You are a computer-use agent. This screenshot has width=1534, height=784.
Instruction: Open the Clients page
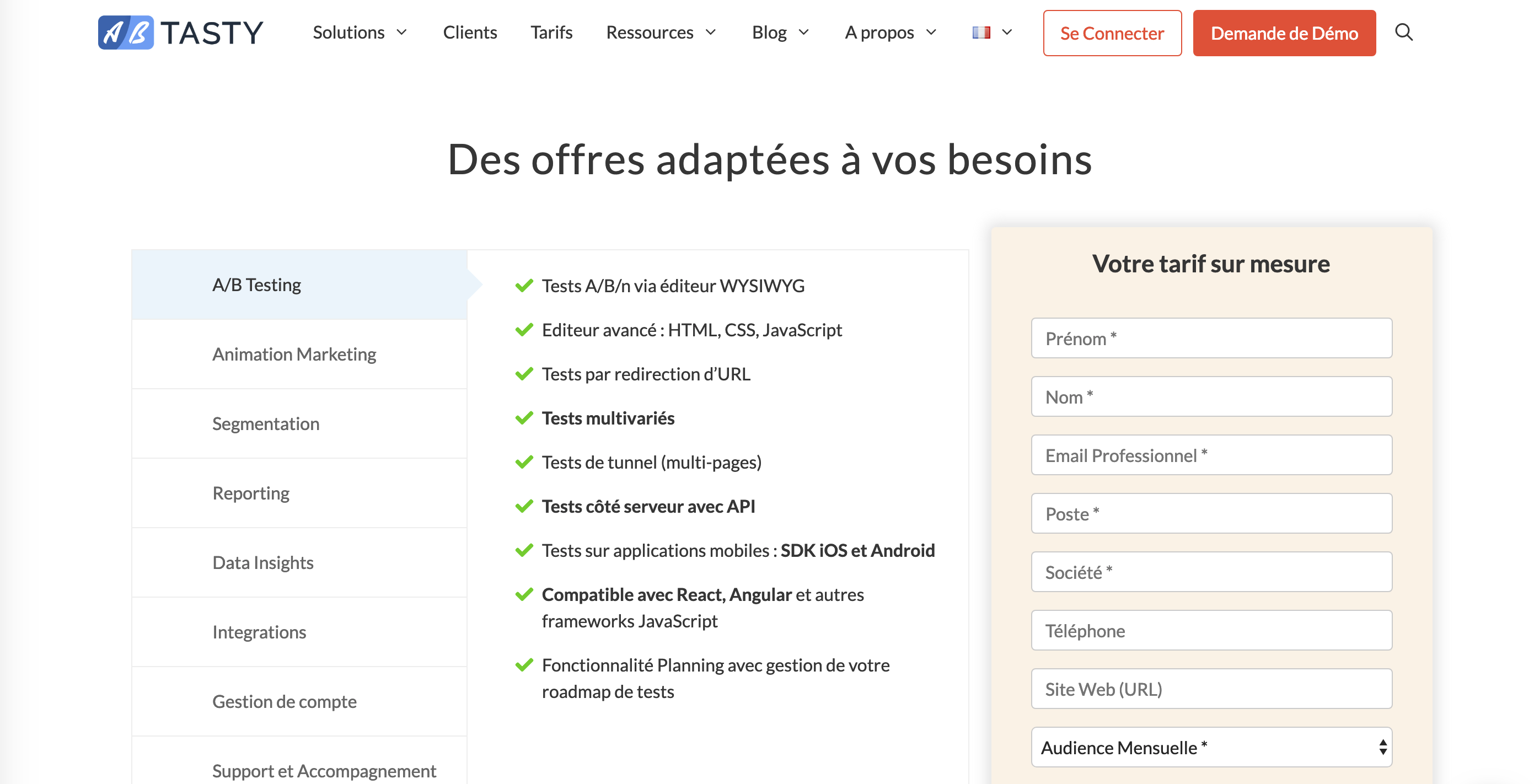[470, 32]
